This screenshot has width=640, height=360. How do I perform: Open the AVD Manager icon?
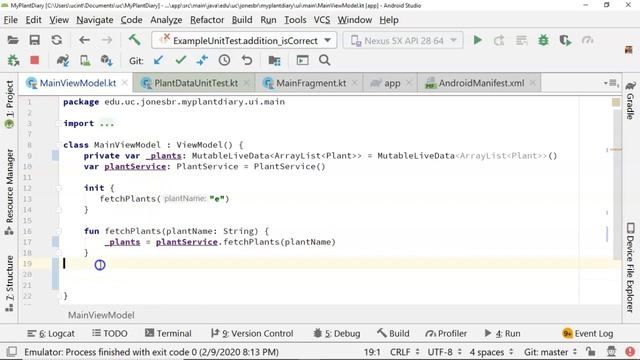[85, 60]
